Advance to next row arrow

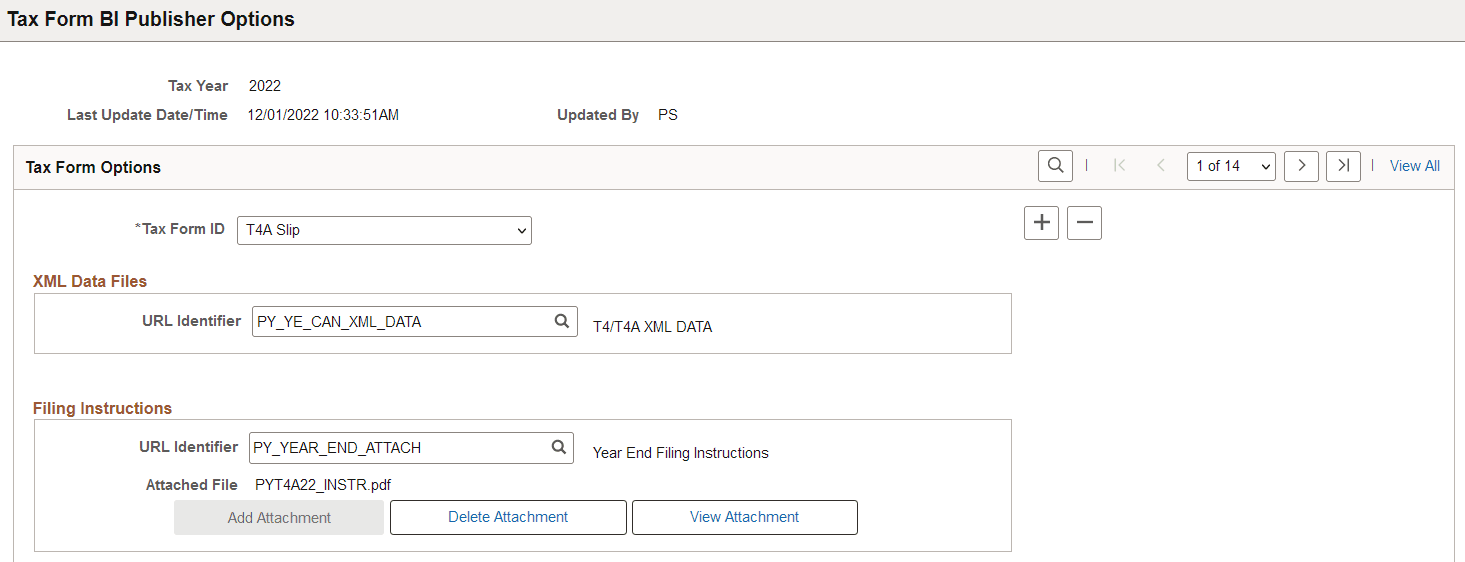[x=1301, y=166]
